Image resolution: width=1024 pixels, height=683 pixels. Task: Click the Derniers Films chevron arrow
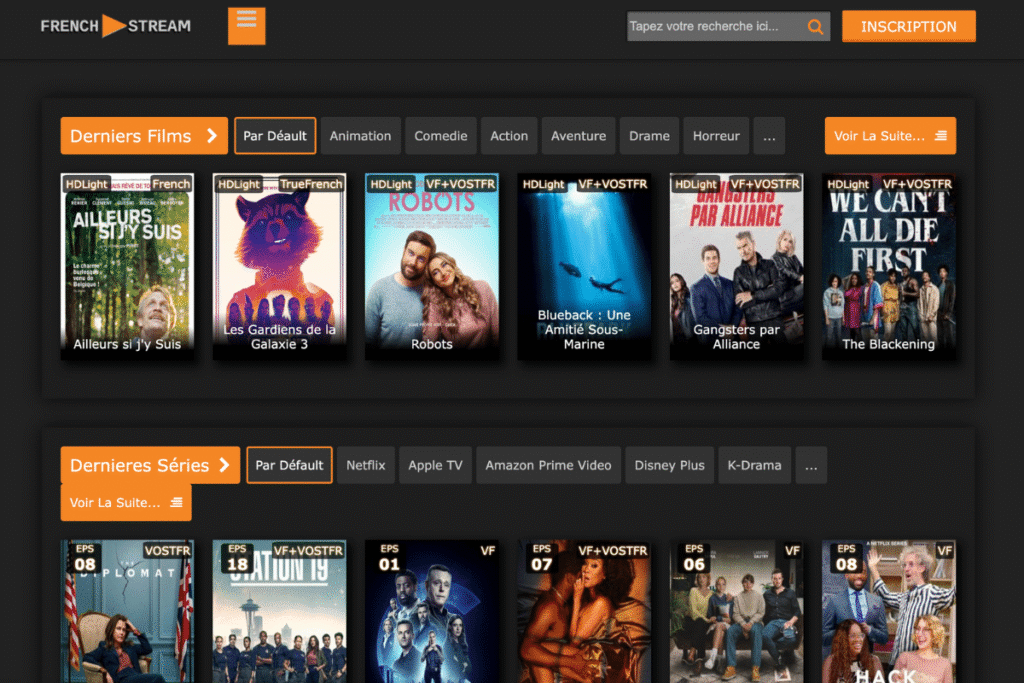pos(212,136)
